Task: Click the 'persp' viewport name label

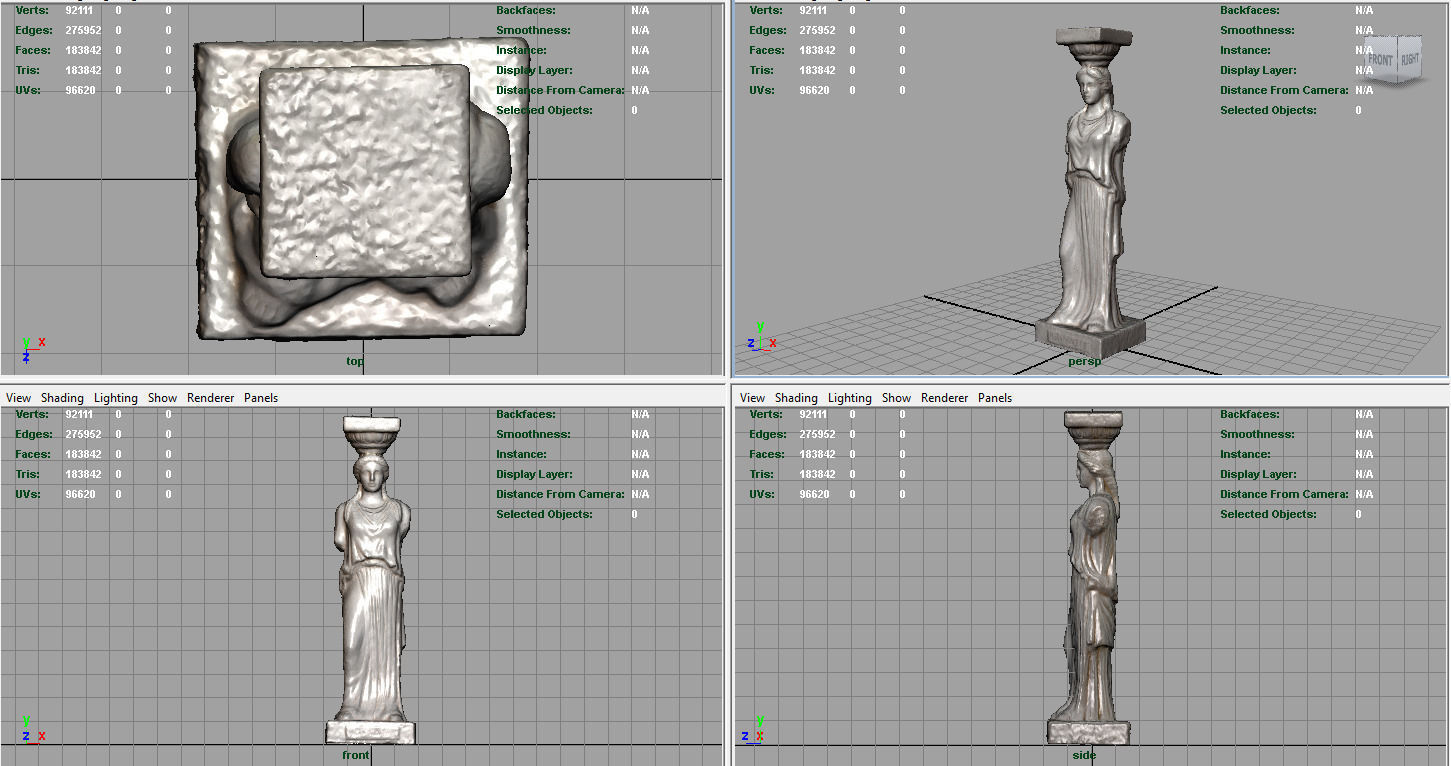Action: (x=1084, y=361)
